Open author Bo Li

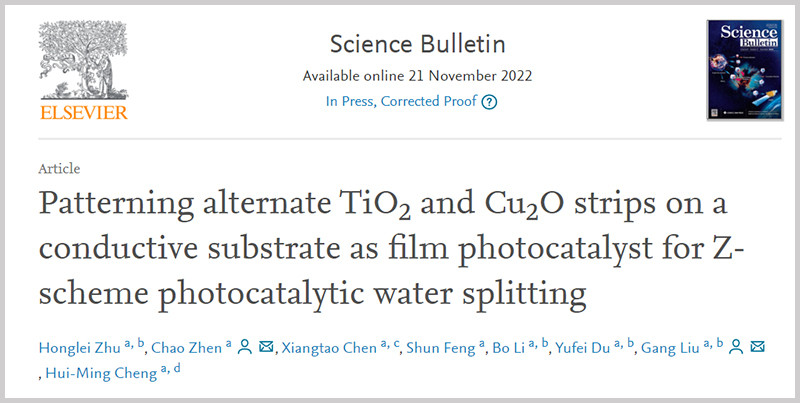[x=509, y=348]
